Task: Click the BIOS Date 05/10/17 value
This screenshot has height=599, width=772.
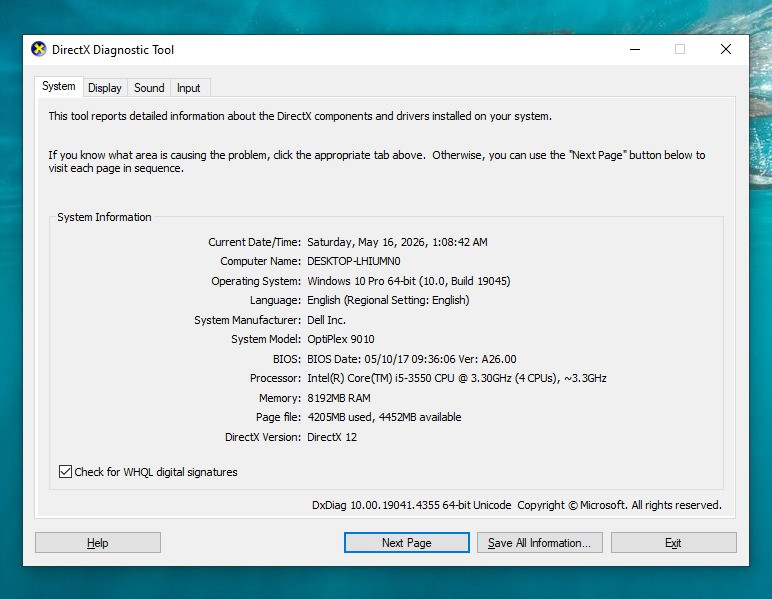Action: point(412,359)
